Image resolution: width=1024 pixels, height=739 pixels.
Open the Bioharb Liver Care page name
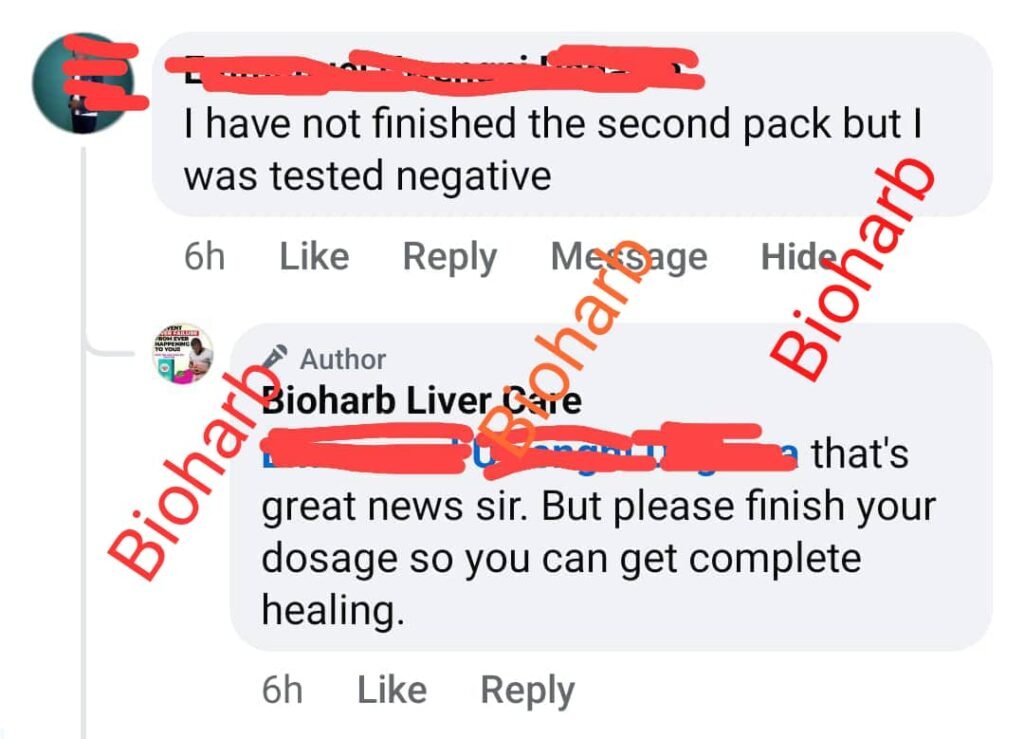pyautogui.click(x=421, y=400)
